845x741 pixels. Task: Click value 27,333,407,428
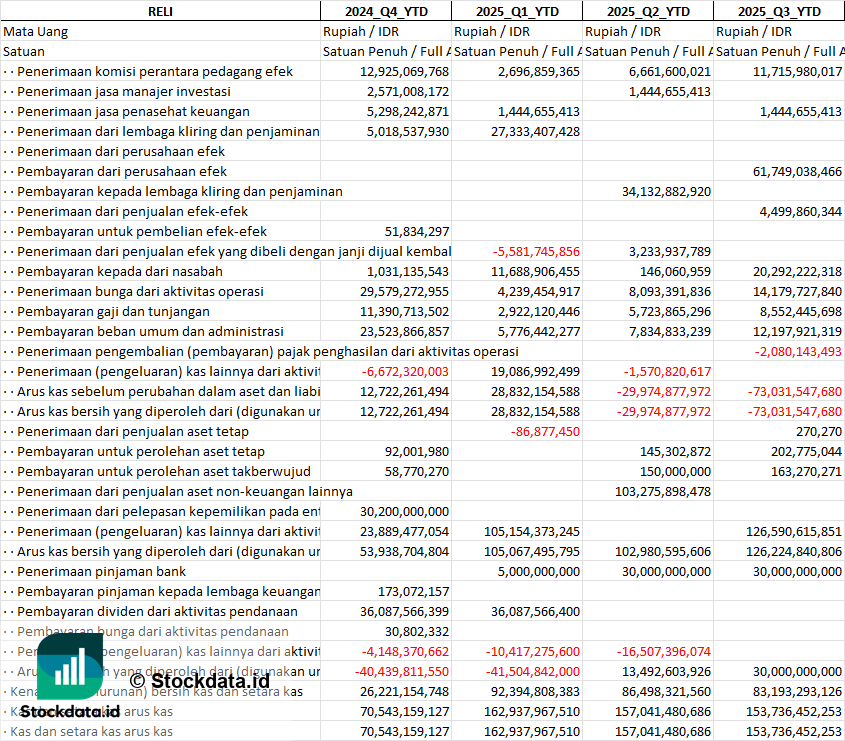click(x=535, y=131)
